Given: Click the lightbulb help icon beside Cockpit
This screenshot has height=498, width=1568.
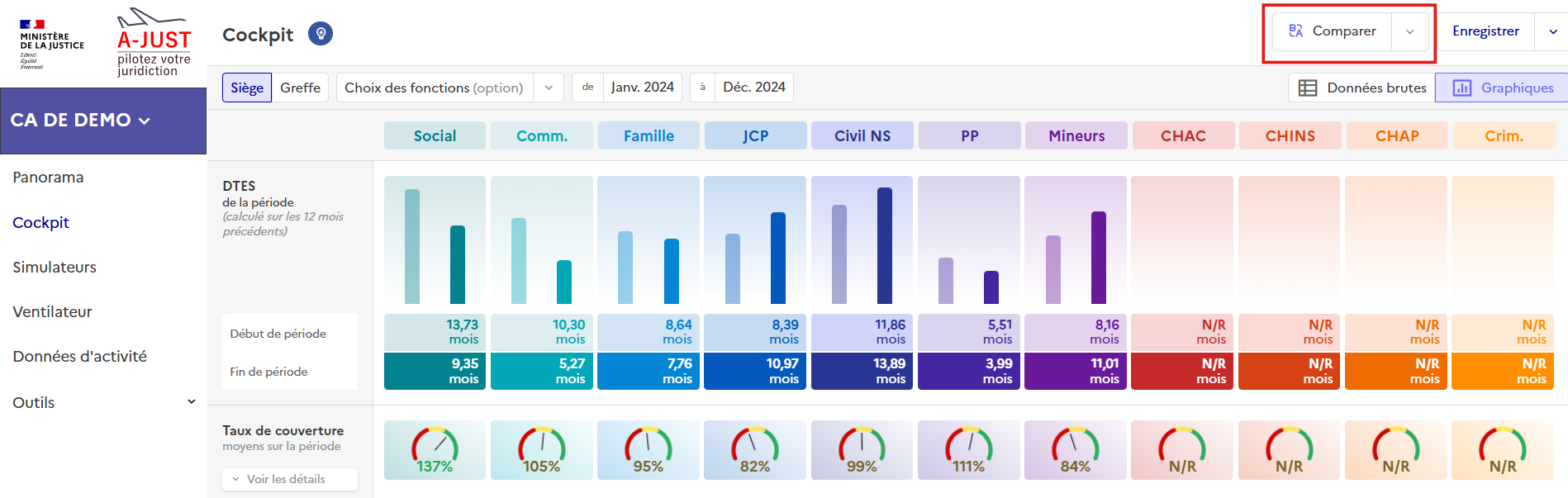Looking at the screenshot, I should click(321, 34).
